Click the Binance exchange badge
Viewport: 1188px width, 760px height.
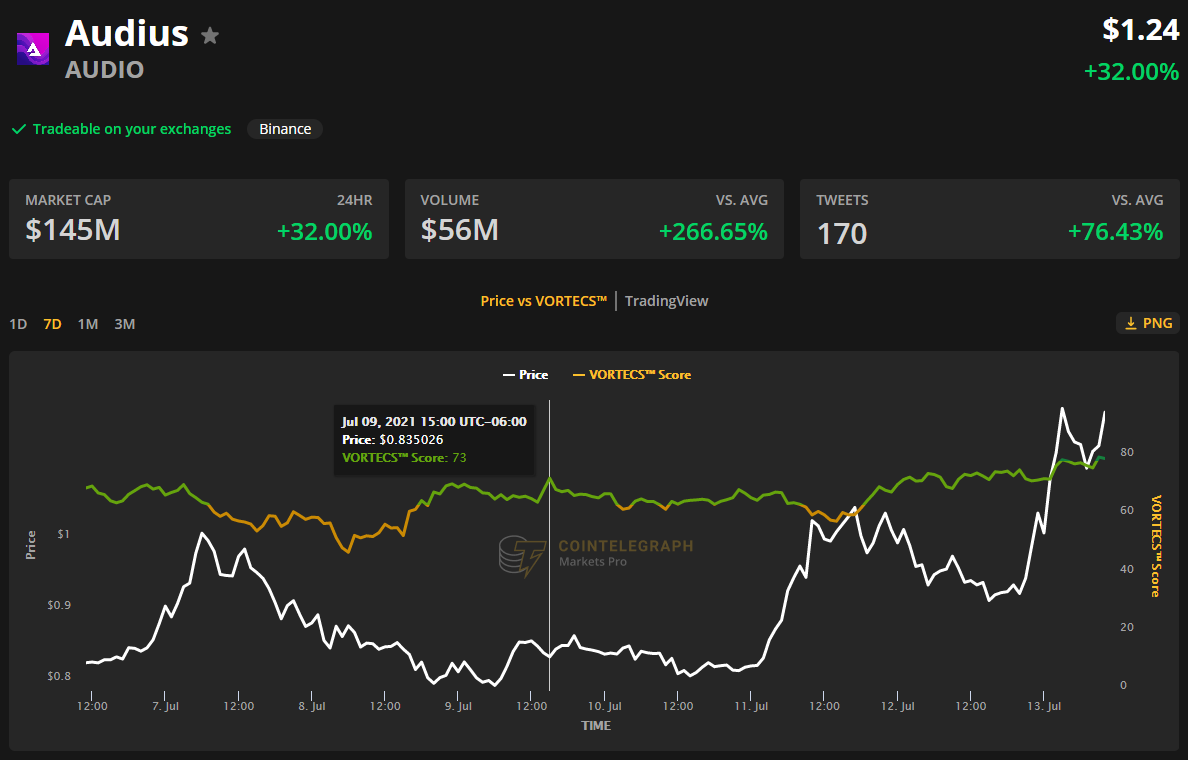285,129
